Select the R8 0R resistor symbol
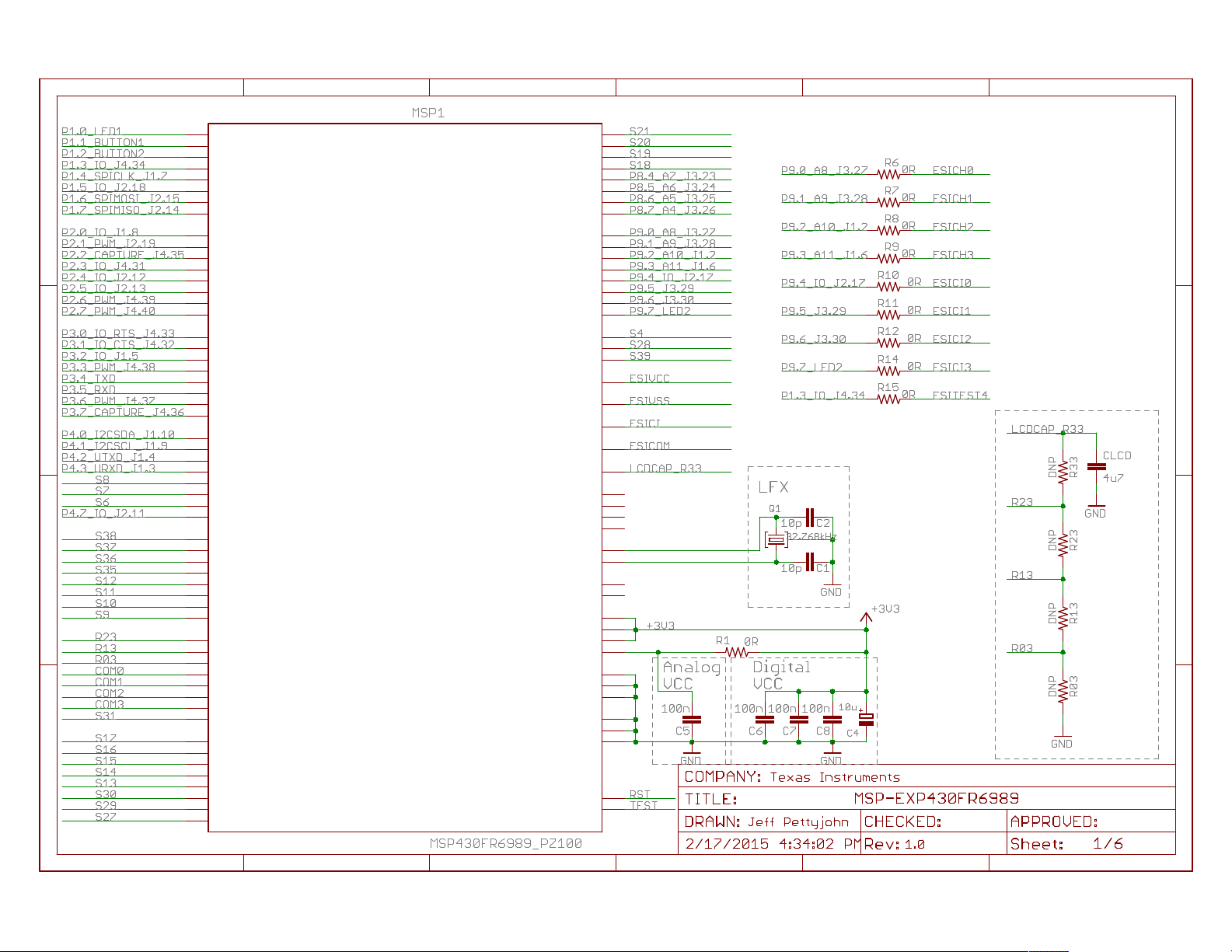Screen dimensions: 1232x952 coord(888,231)
